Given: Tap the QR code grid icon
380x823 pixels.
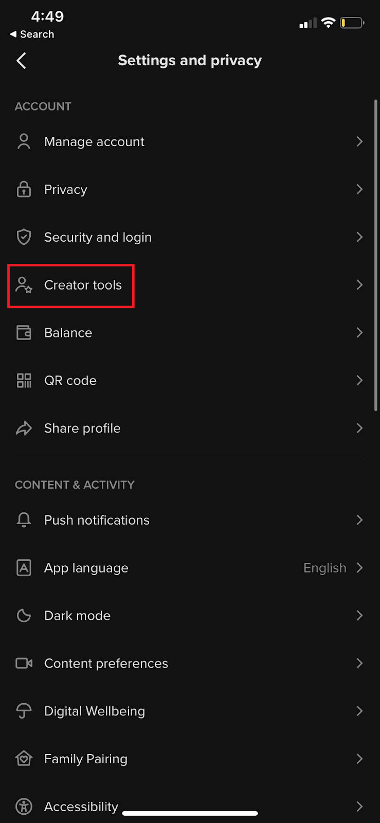Looking at the screenshot, I should pyautogui.click(x=24, y=381).
